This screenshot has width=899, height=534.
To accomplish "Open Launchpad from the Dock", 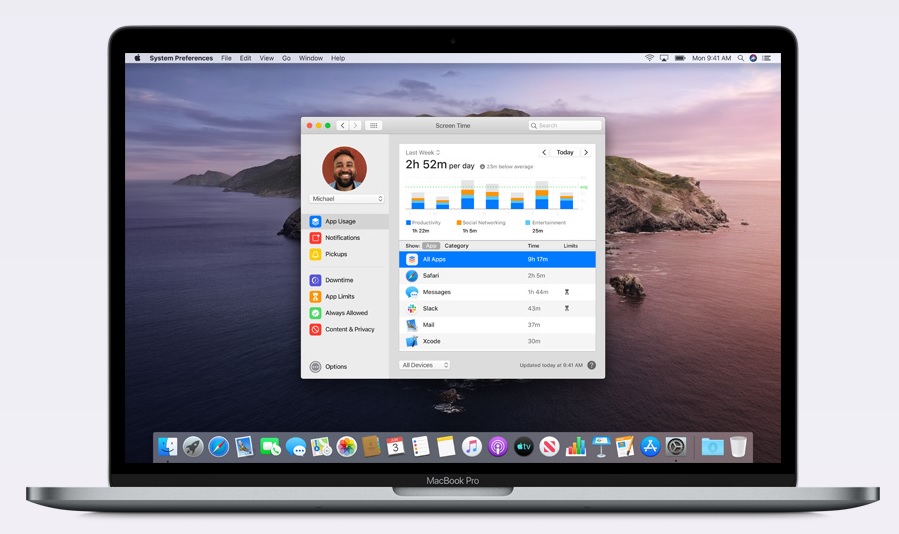I will coord(193,446).
